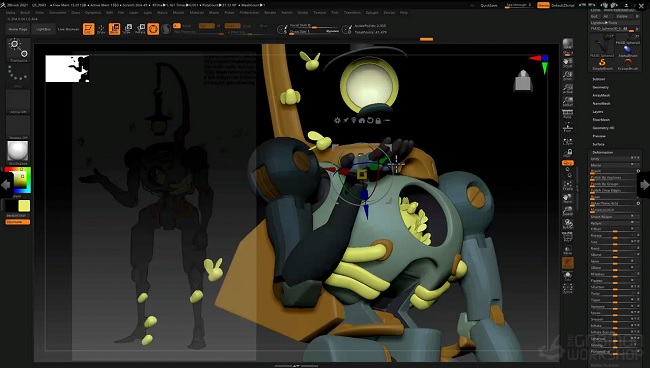Select the EraserBrush tool thumbnail

click(x=628, y=63)
